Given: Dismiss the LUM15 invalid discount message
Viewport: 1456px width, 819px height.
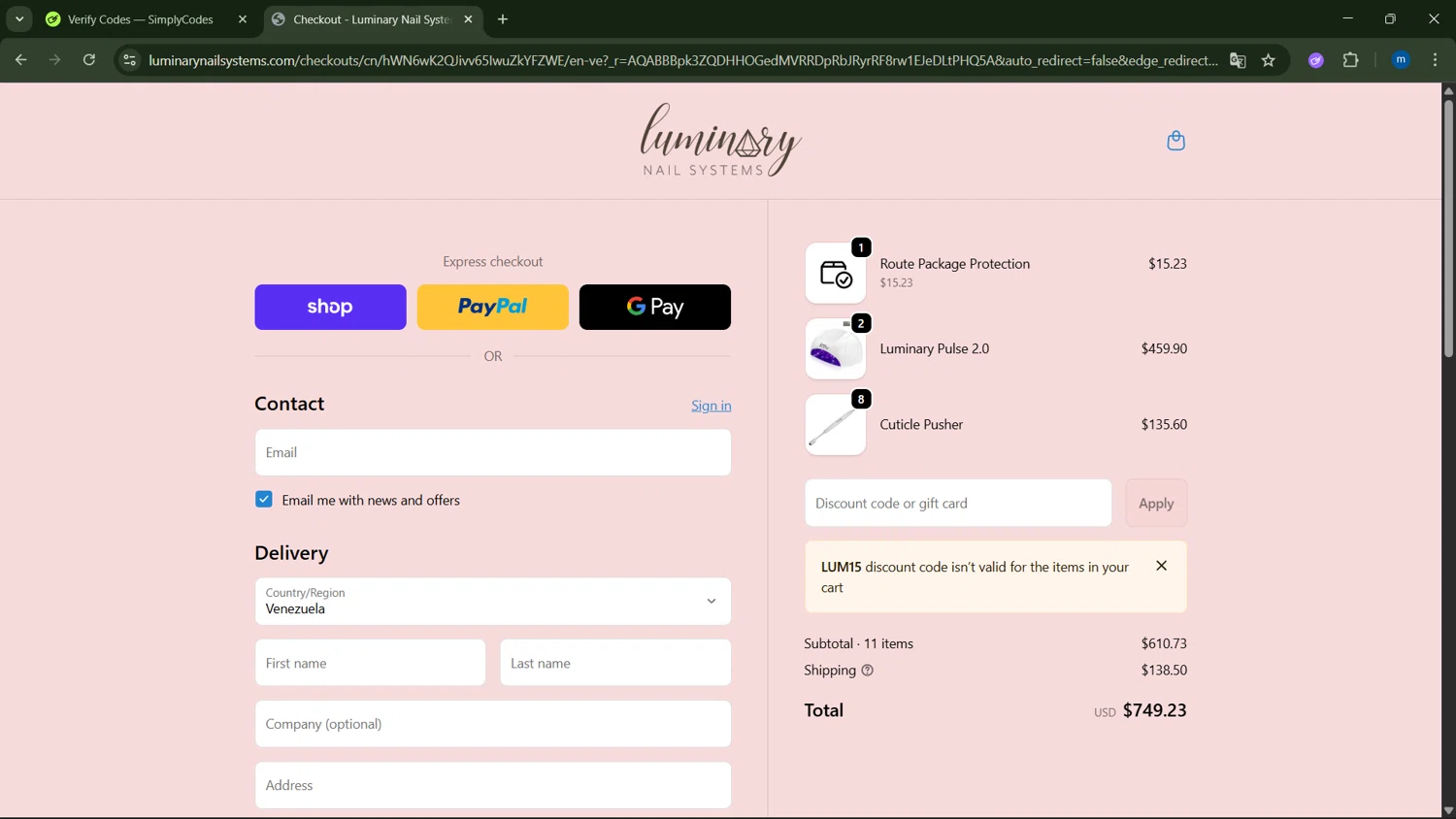Looking at the screenshot, I should [1161, 566].
